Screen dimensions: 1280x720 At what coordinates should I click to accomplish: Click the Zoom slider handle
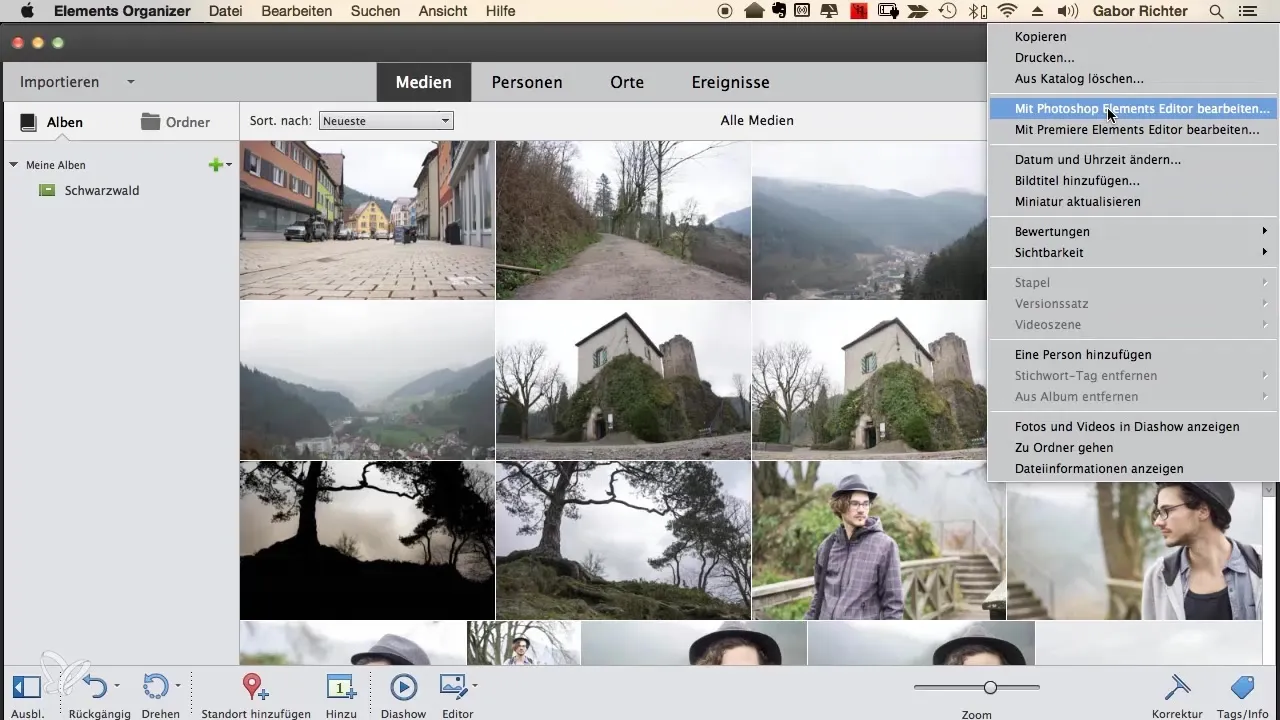pos(990,687)
